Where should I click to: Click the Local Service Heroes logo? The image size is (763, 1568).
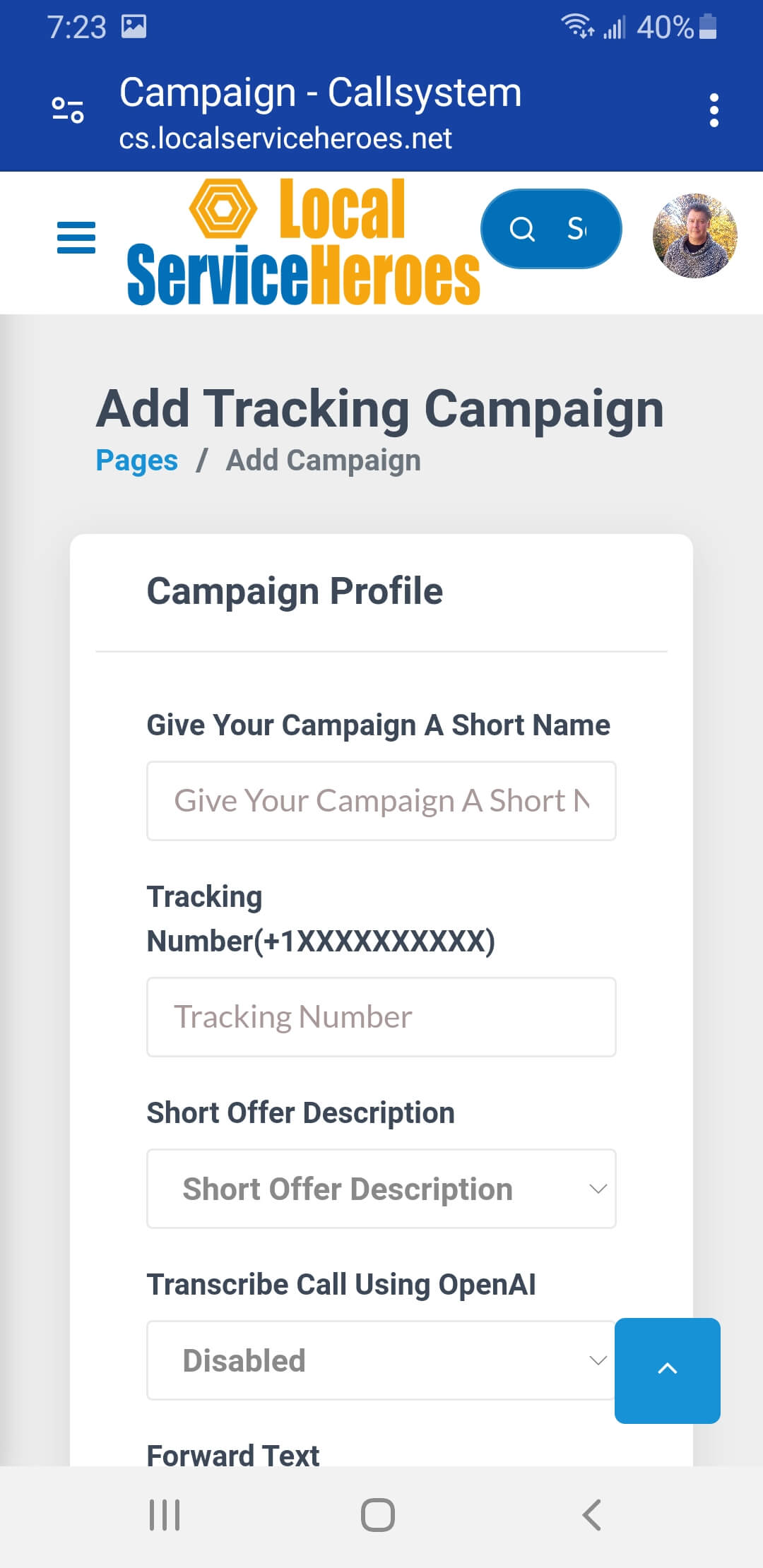click(x=303, y=242)
